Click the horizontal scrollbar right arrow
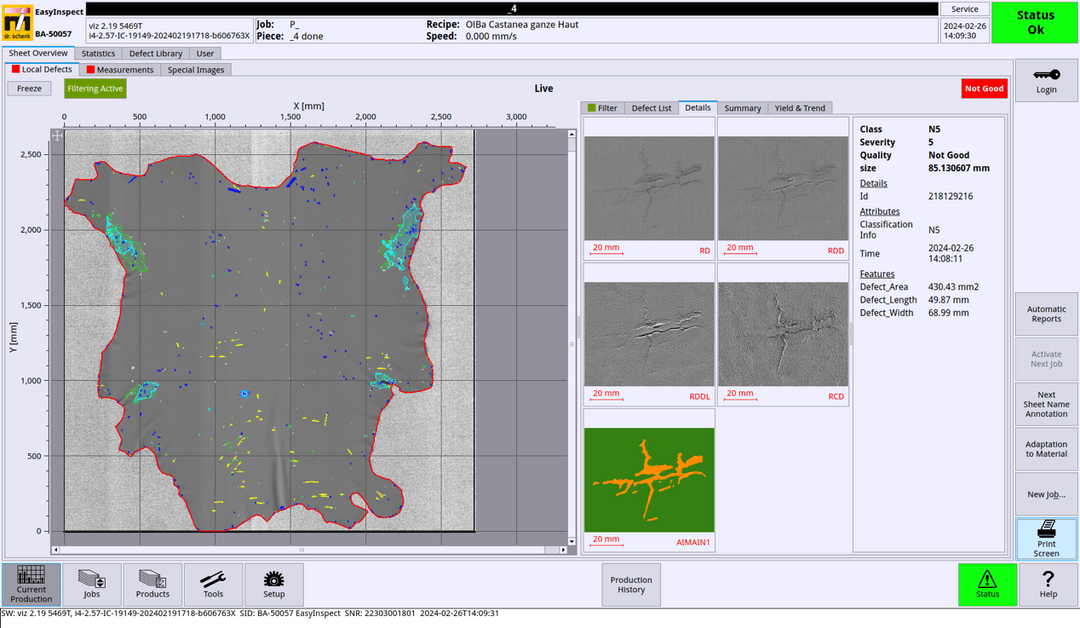This screenshot has width=1080, height=628. (563, 550)
